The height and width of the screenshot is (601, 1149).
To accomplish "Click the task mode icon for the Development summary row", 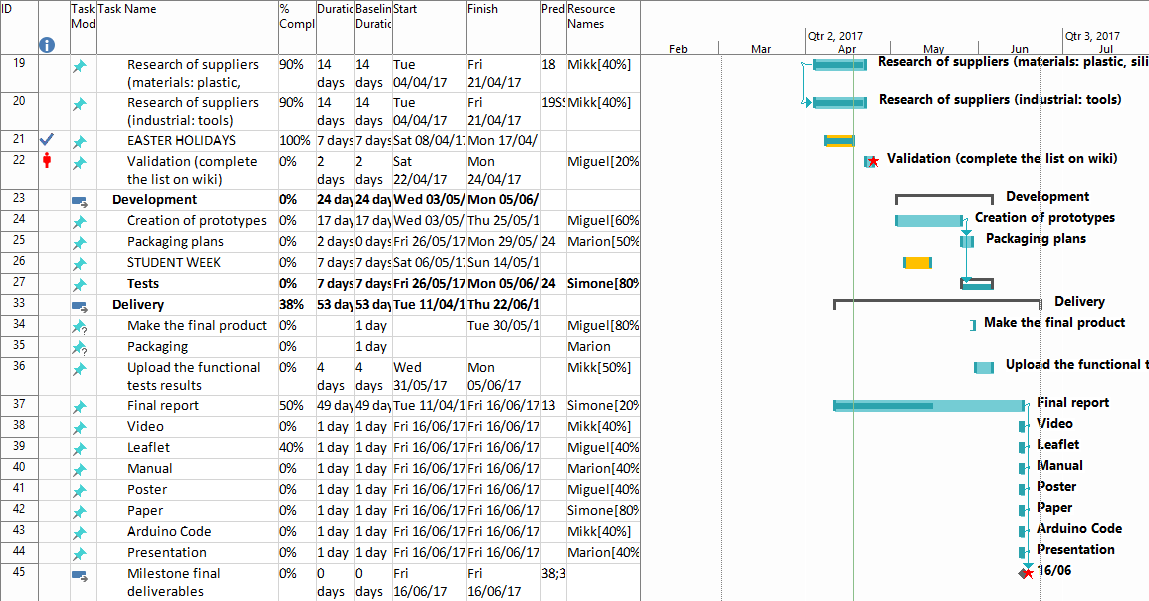I will tap(80, 201).
